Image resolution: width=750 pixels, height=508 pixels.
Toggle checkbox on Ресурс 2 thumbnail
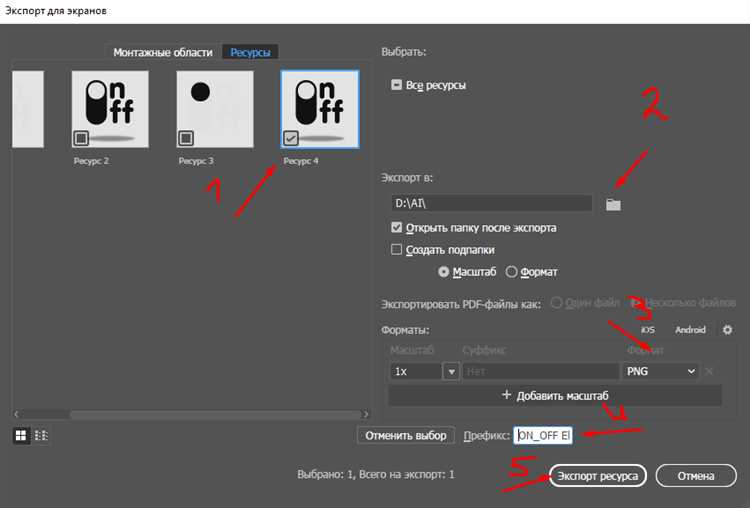point(81,139)
